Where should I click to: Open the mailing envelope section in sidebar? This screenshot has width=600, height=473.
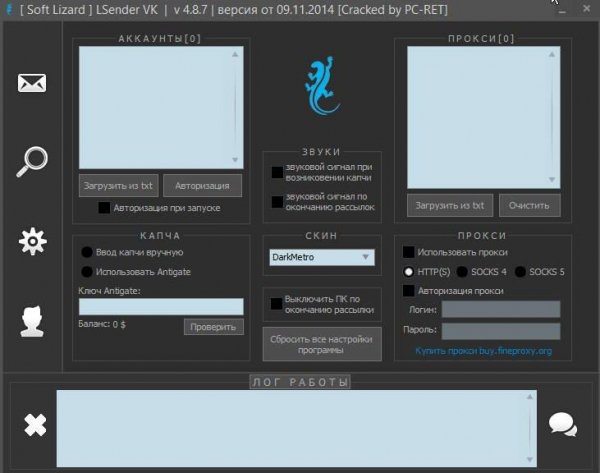pos(32,83)
